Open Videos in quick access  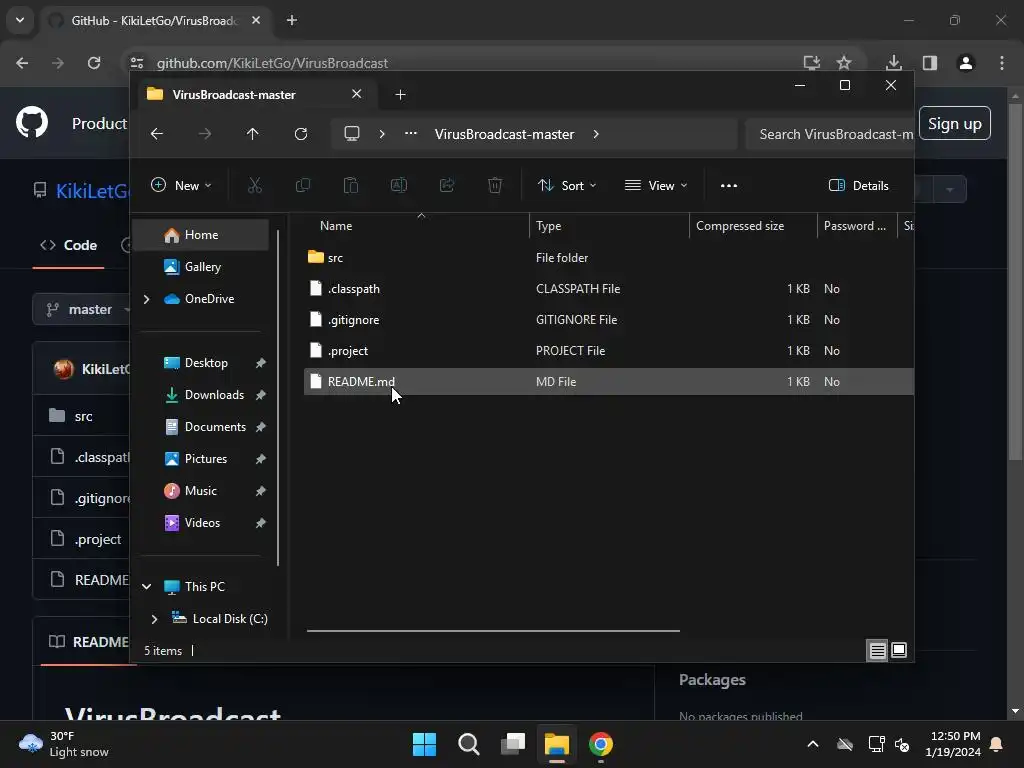pos(201,522)
